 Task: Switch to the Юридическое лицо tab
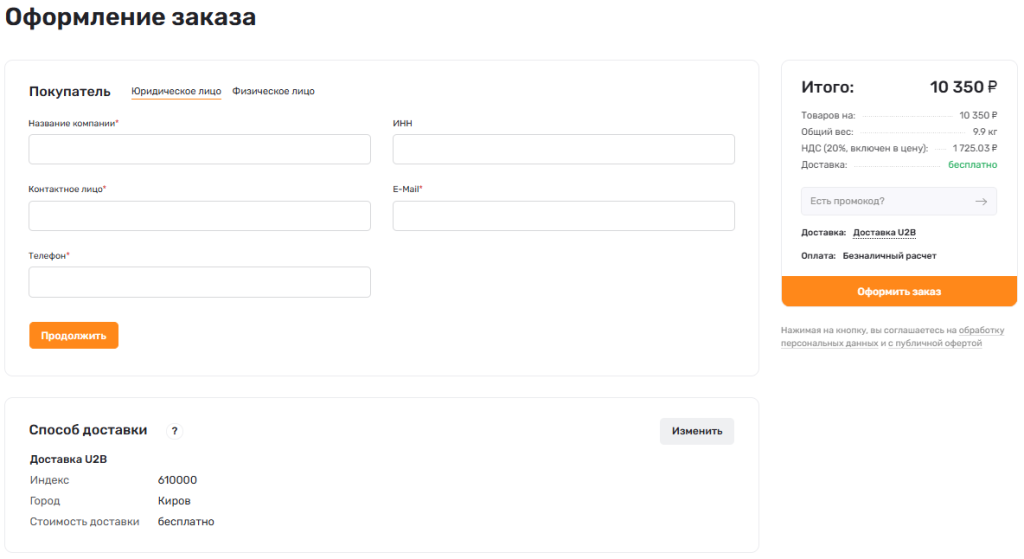point(176,91)
